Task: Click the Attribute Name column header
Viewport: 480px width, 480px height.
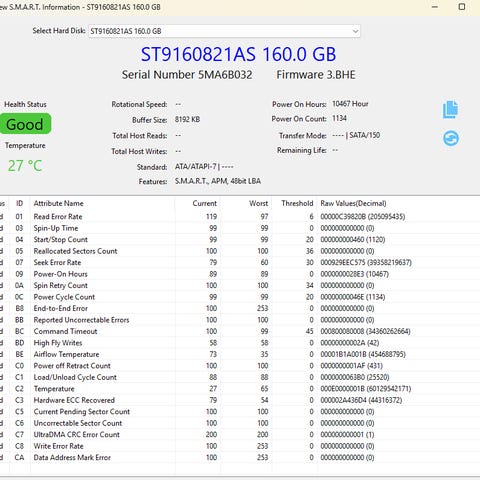Action: tap(59, 203)
